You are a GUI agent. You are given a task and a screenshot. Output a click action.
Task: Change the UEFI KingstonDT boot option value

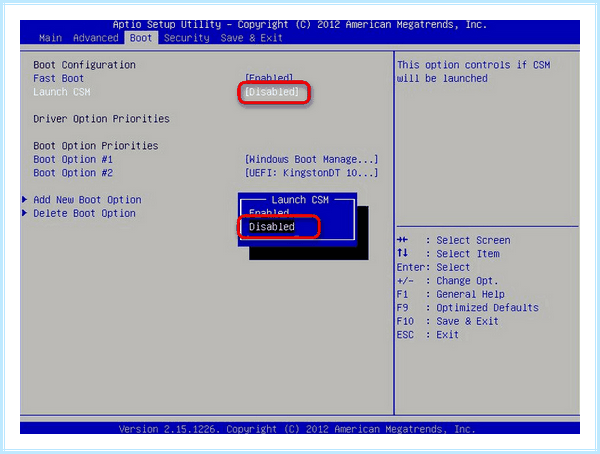point(311,173)
